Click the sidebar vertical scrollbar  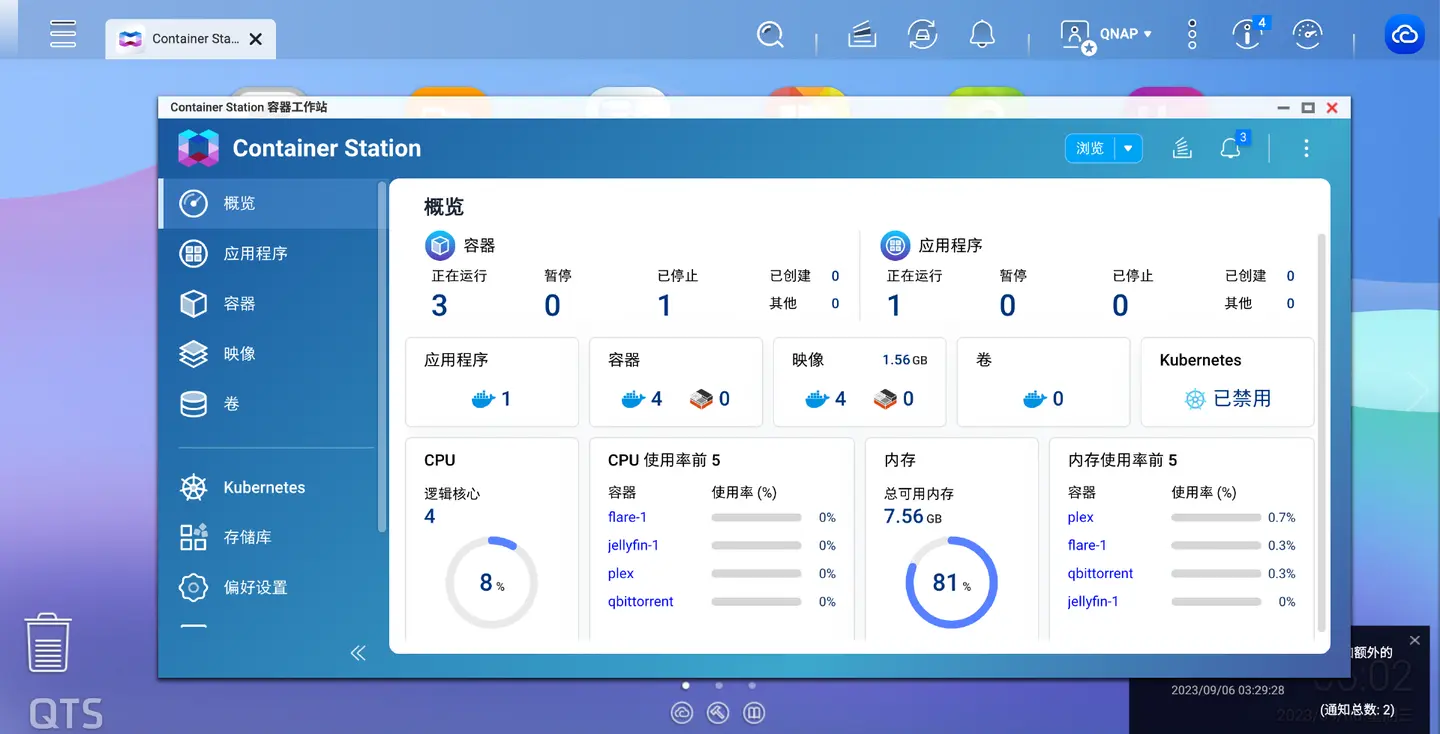tap(382, 356)
